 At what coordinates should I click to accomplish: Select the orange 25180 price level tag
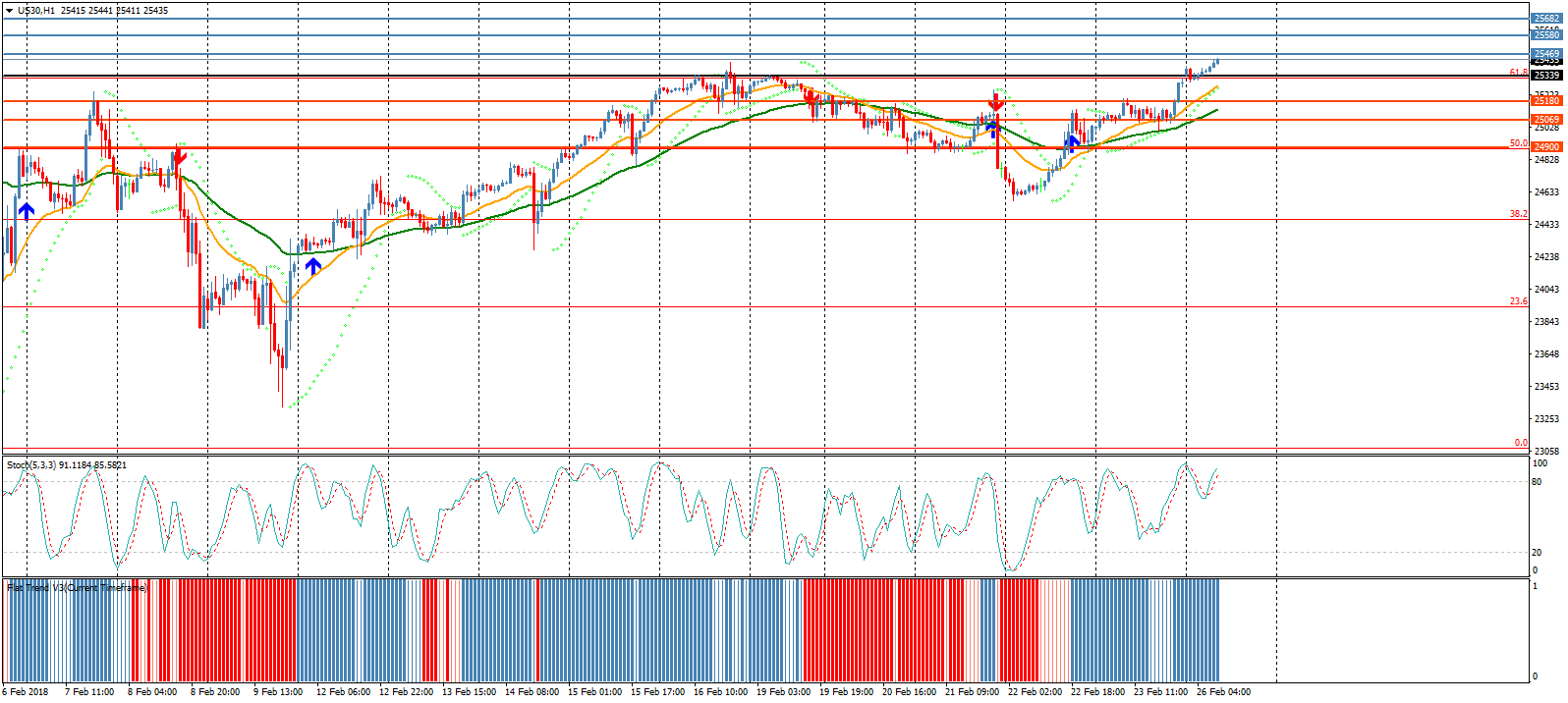click(1545, 101)
